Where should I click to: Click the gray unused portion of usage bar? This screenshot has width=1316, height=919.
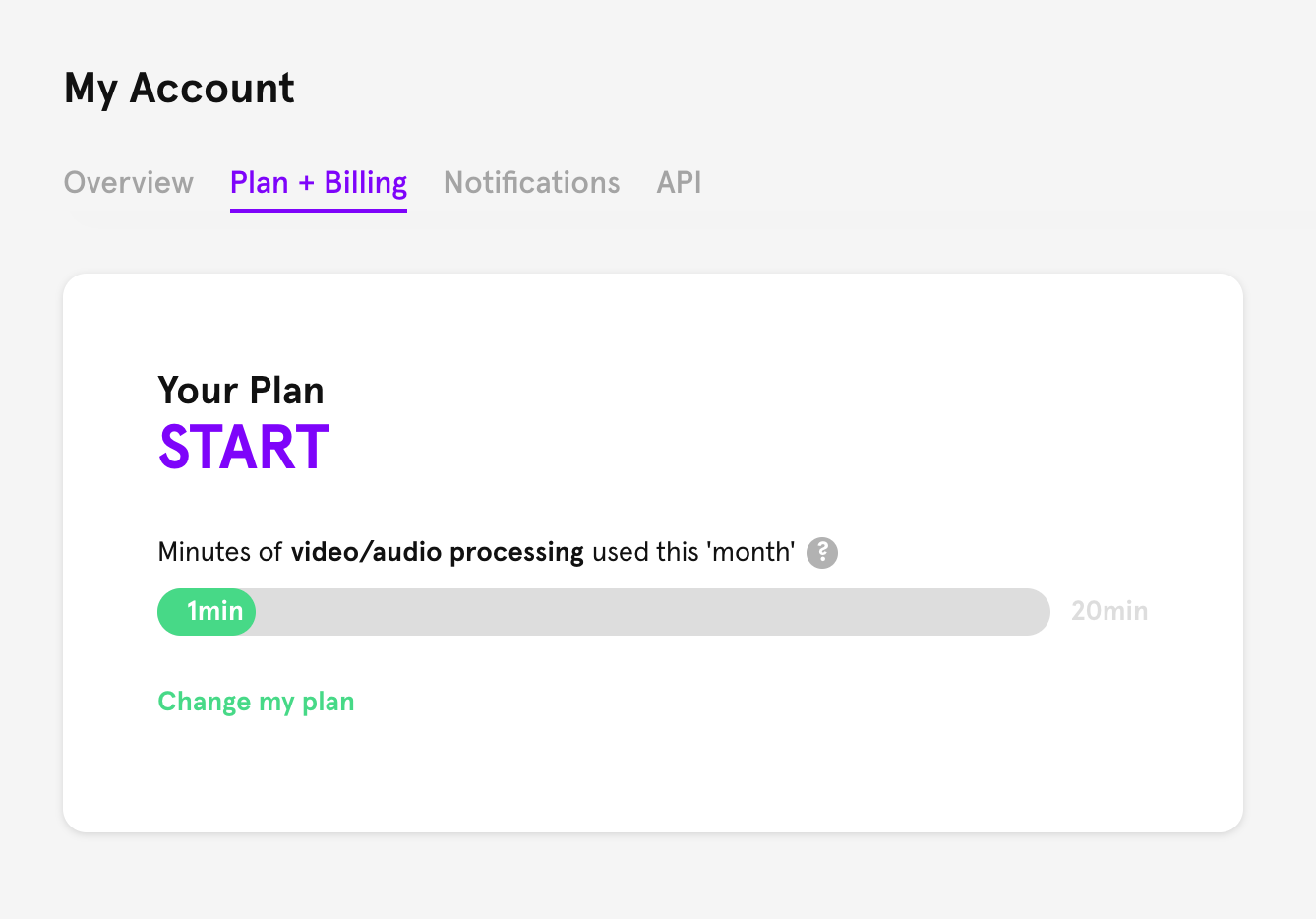[653, 612]
